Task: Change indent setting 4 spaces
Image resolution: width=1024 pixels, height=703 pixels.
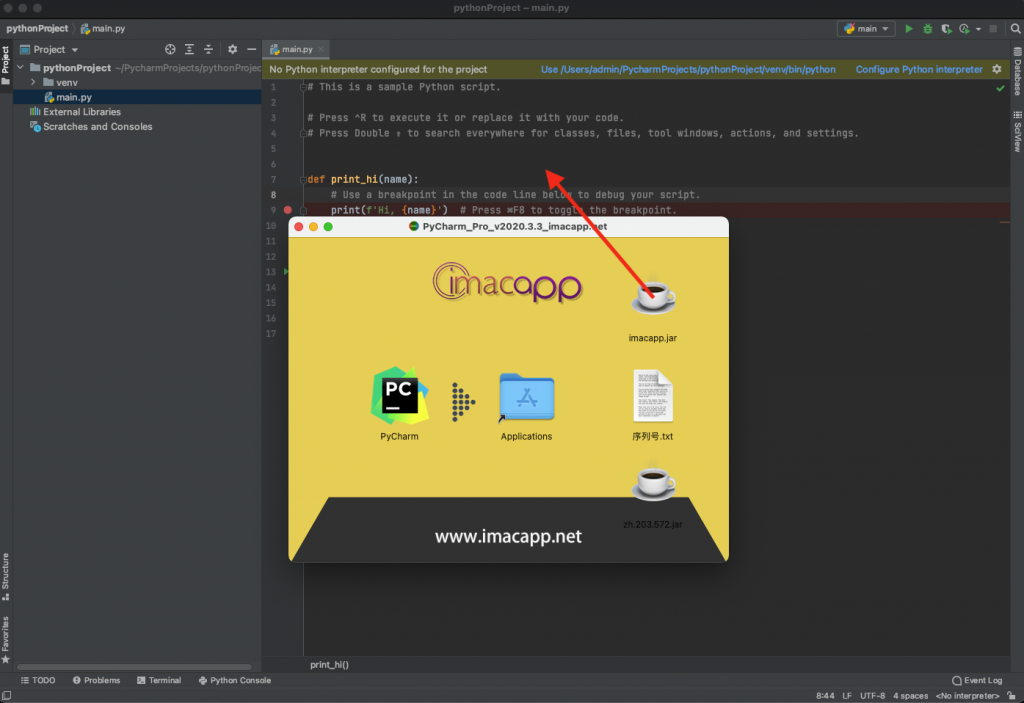Action: [x=910, y=696]
